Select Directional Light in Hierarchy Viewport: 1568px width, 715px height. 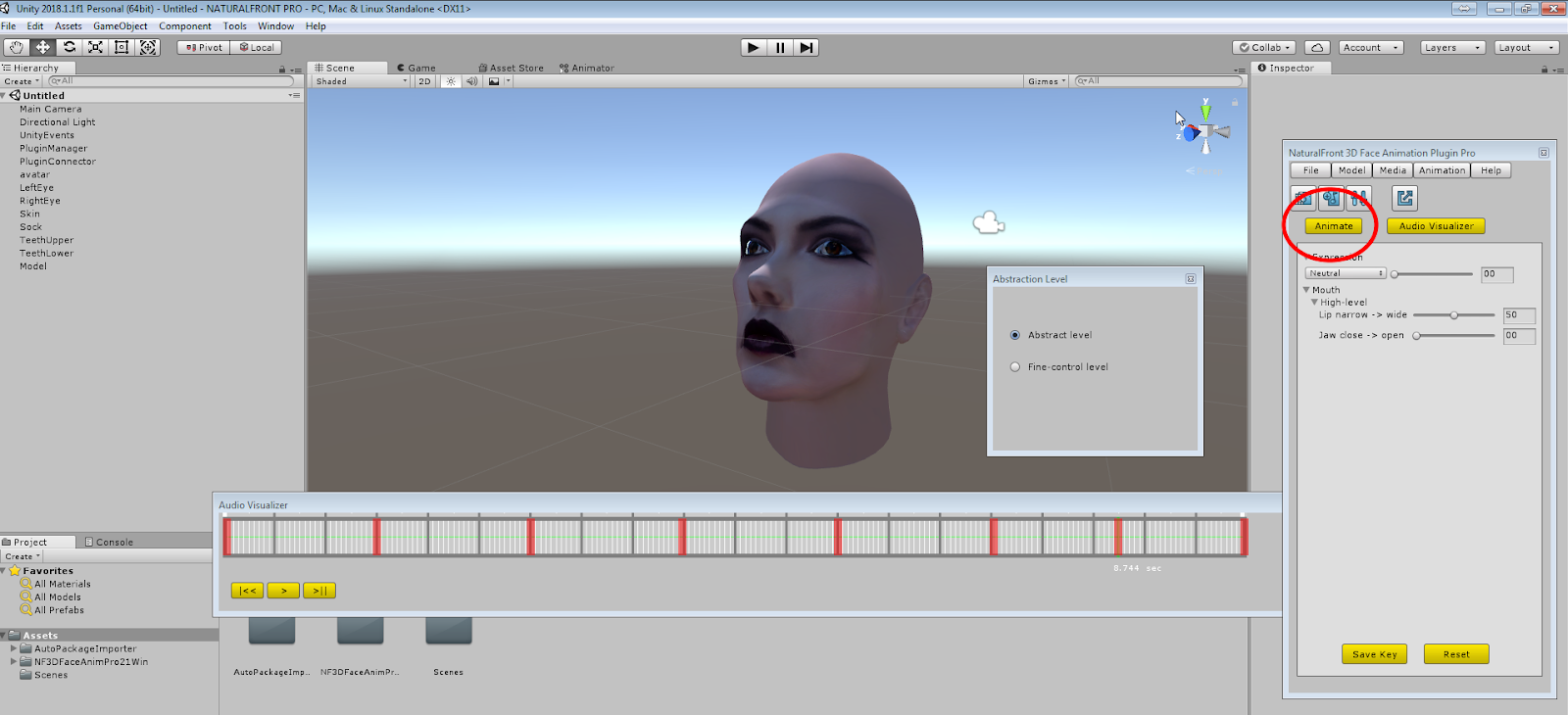point(58,122)
